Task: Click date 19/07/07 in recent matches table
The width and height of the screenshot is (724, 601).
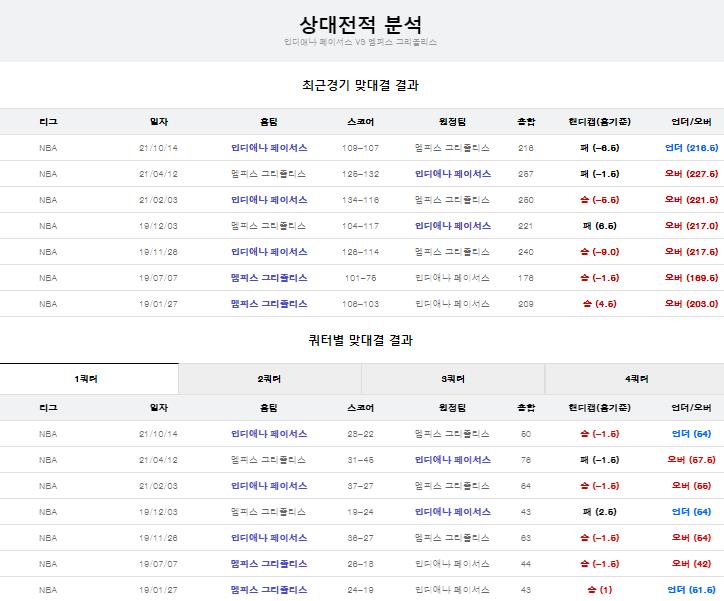Action: pos(158,278)
